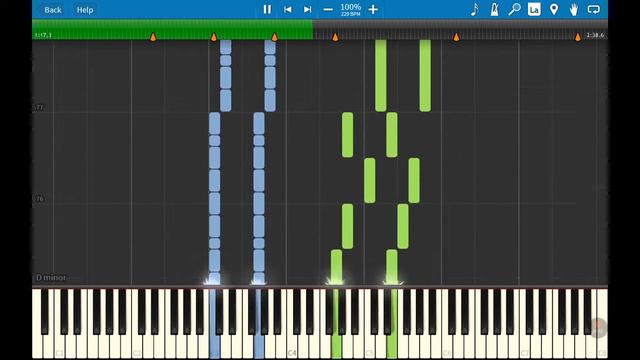
Task: Open the Help menu
Action: pyautogui.click(x=85, y=10)
